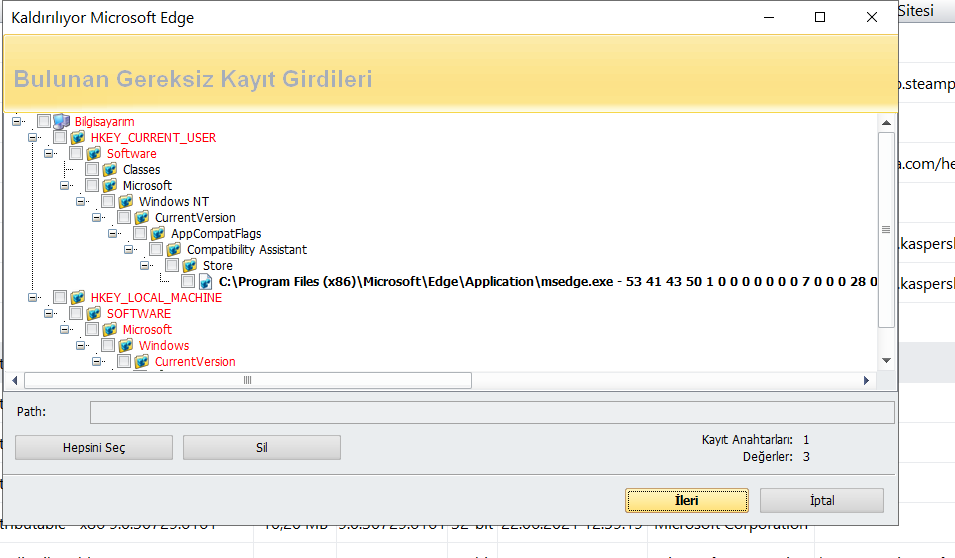The height and width of the screenshot is (558, 955).
Task: Click the Windows NT registry folder icon
Action: click(125, 202)
